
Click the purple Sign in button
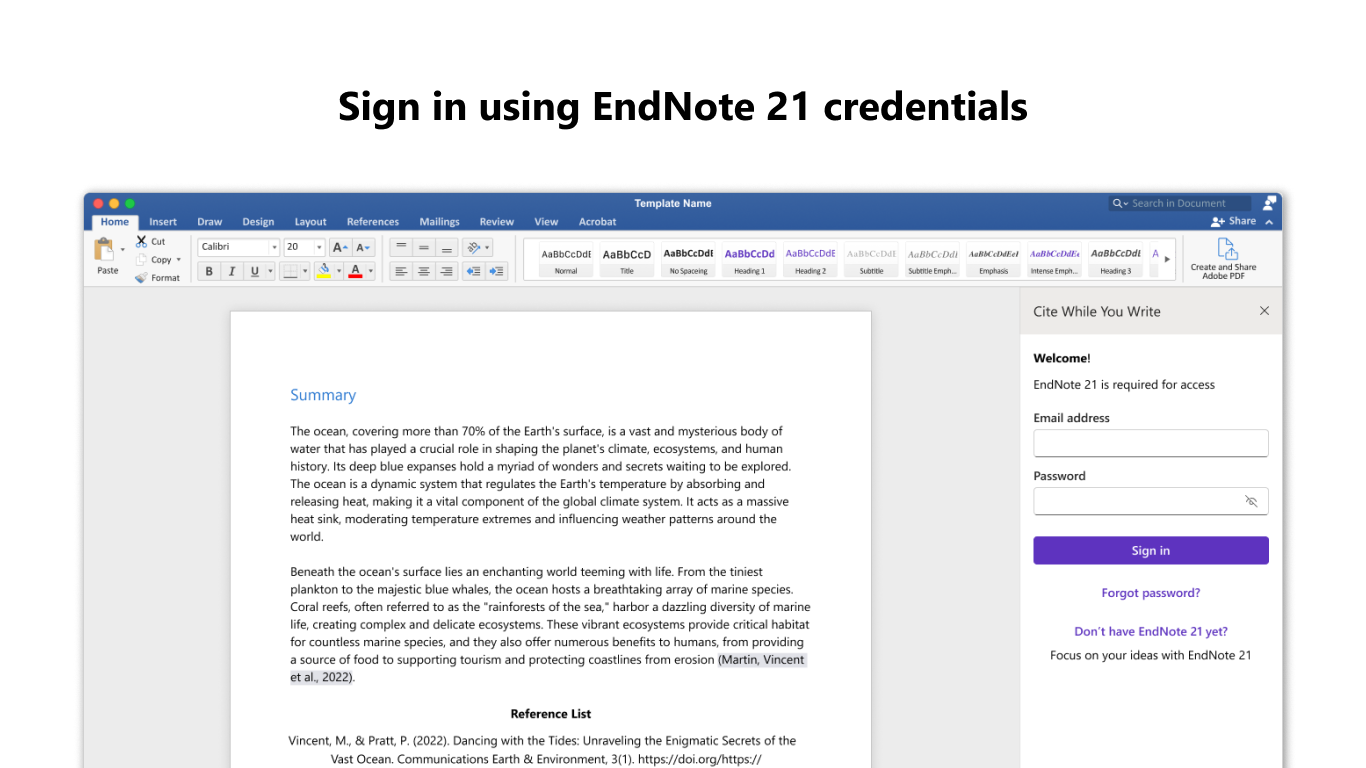point(1151,550)
